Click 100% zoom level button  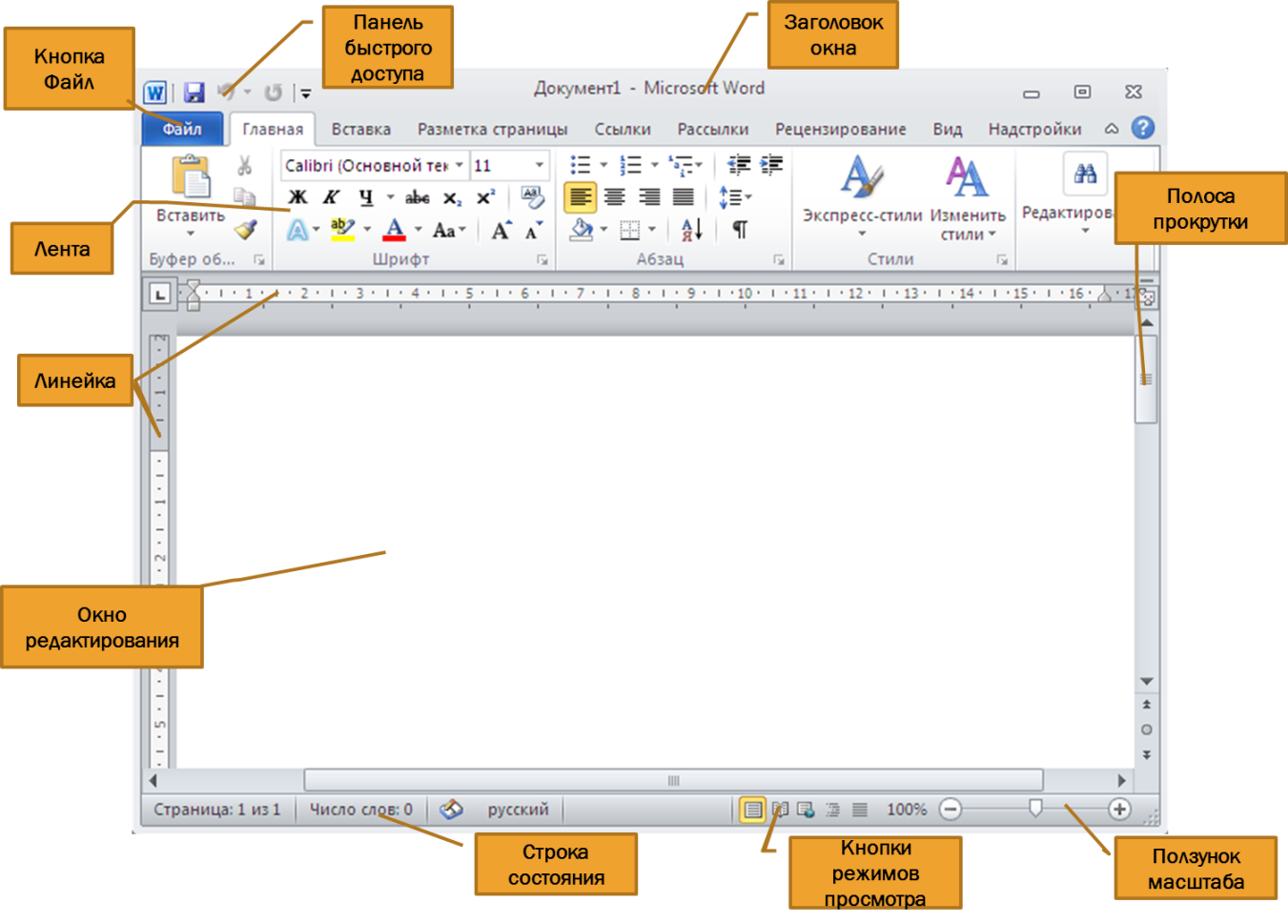(x=907, y=810)
